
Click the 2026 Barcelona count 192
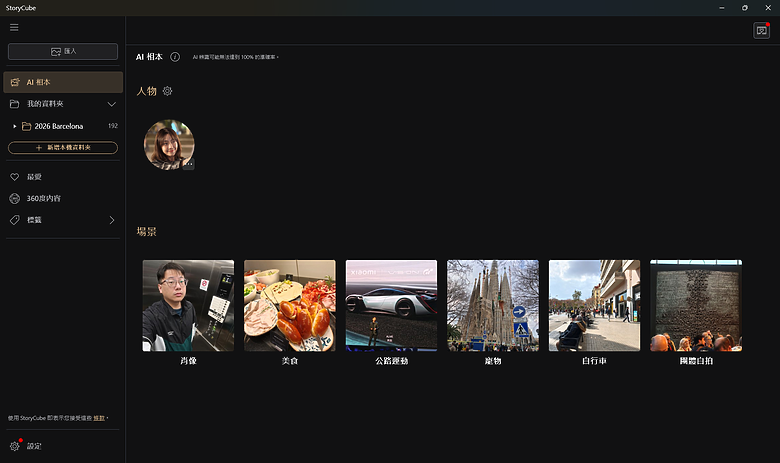[113, 126]
